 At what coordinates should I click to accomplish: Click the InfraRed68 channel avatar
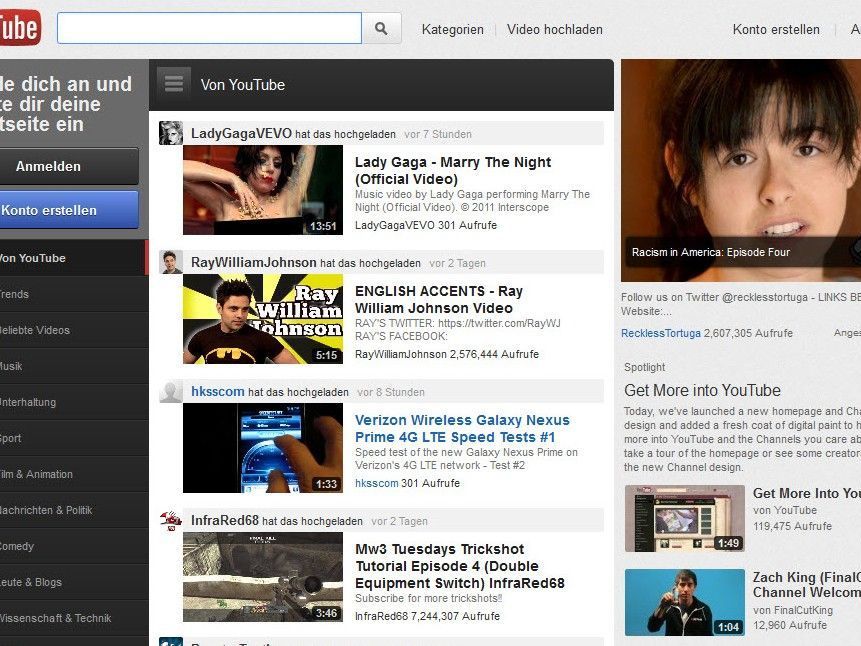(171, 521)
